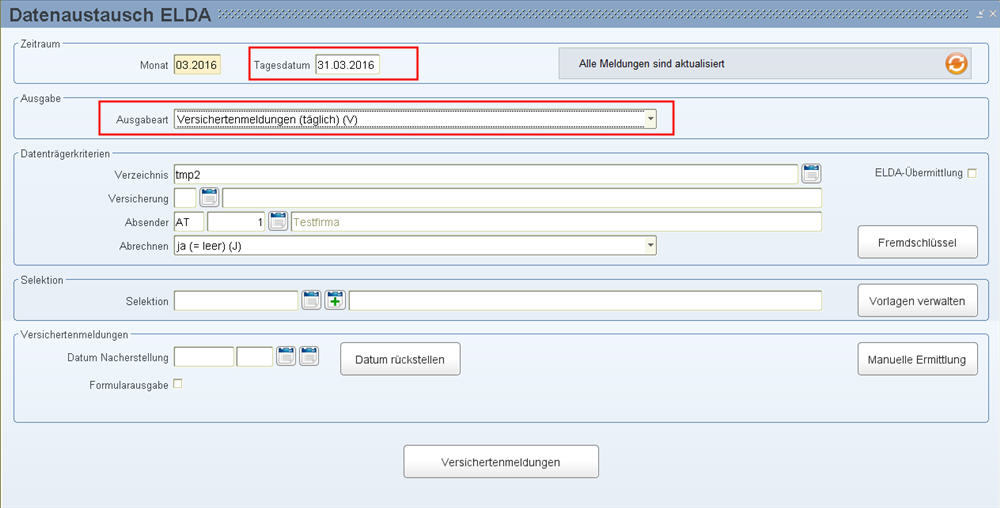Click the long Versicherung description field
Screen dimensions: 1000x508
[x=522, y=198]
